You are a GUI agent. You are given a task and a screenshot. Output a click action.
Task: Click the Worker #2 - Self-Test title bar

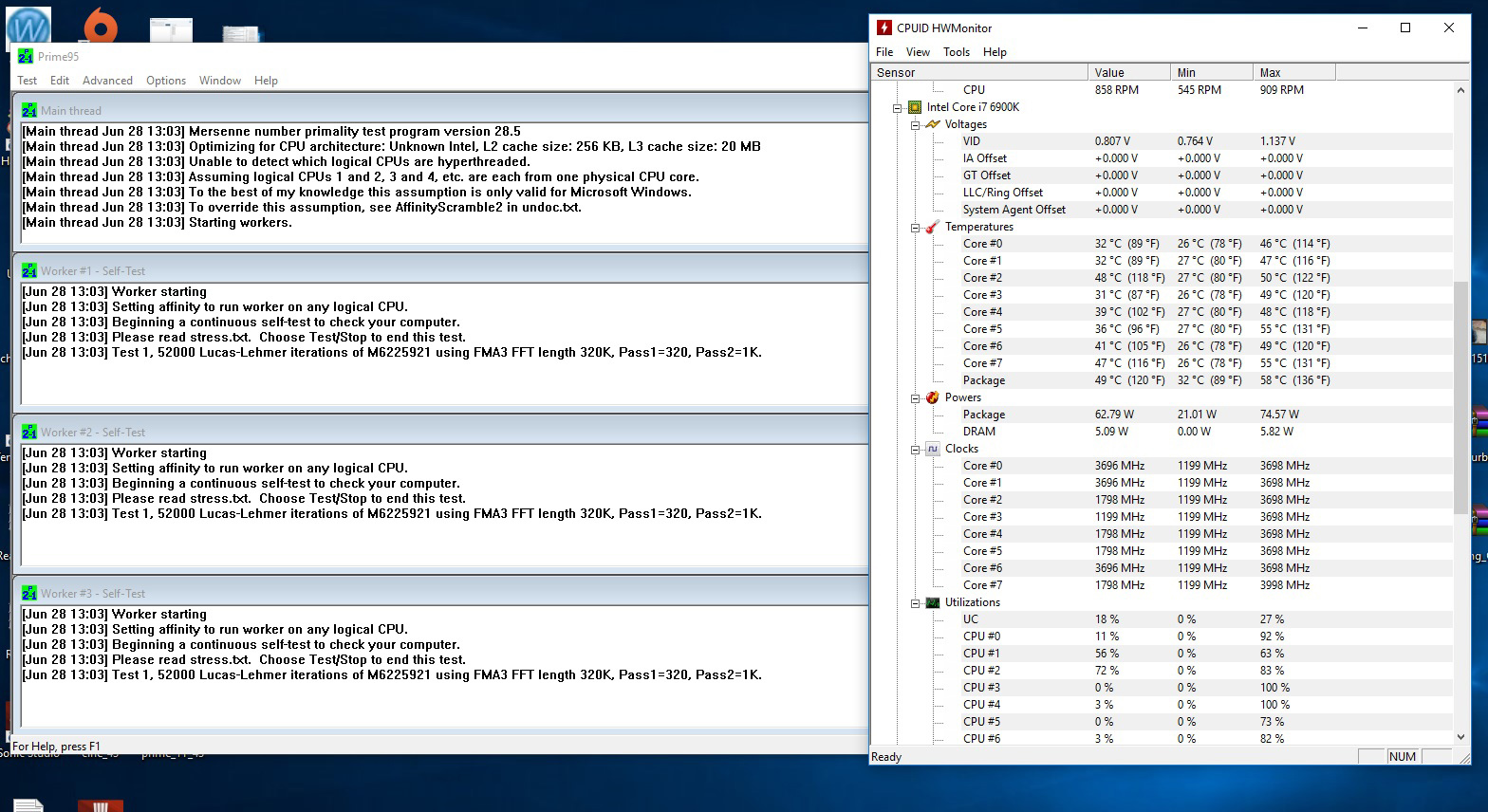click(x=441, y=432)
